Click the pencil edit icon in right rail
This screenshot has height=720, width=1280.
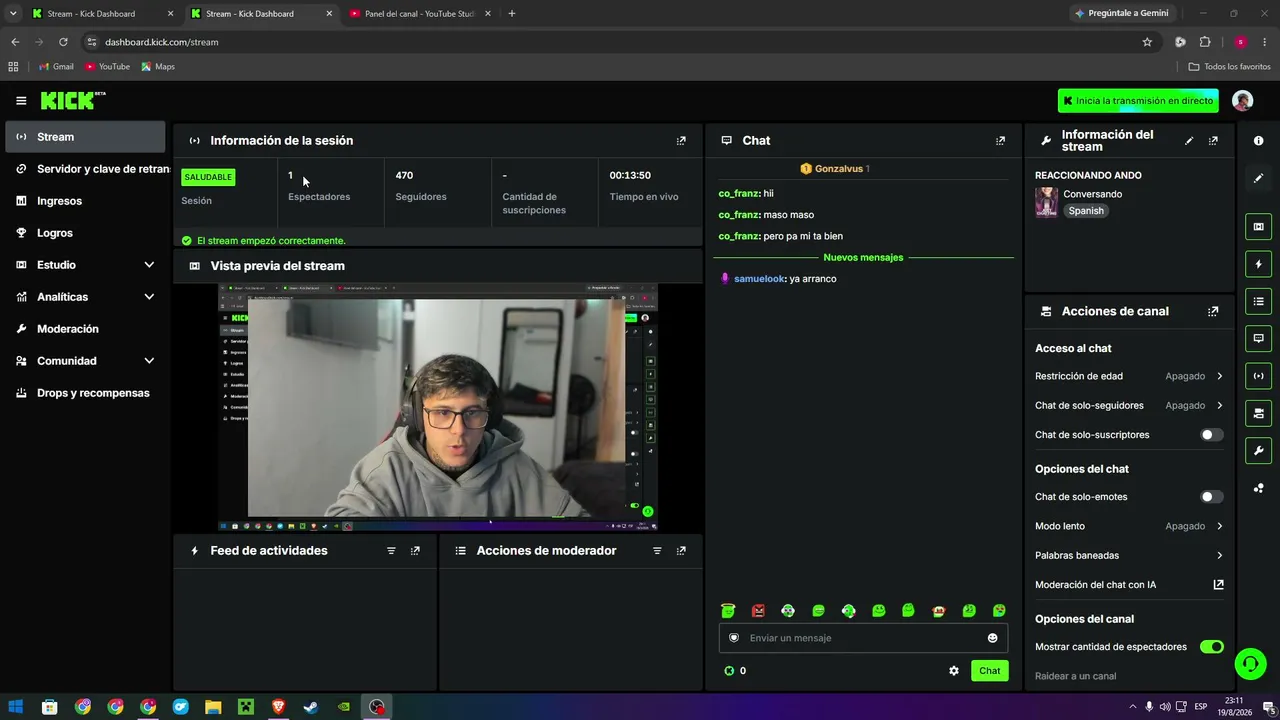pos(1258,178)
